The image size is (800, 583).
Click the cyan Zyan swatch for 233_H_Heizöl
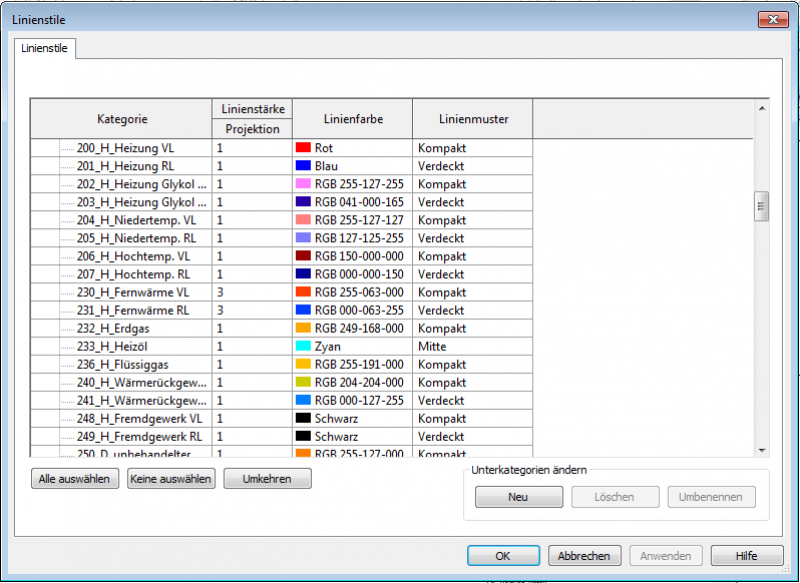[303, 346]
